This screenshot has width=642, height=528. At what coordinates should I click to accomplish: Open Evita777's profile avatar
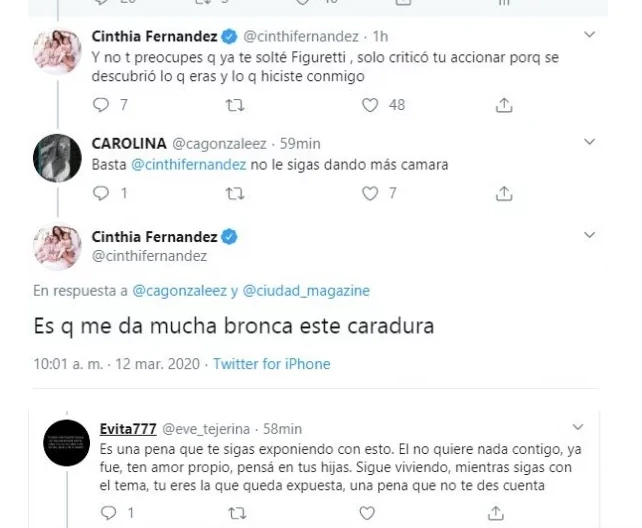(x=69, y=444)
